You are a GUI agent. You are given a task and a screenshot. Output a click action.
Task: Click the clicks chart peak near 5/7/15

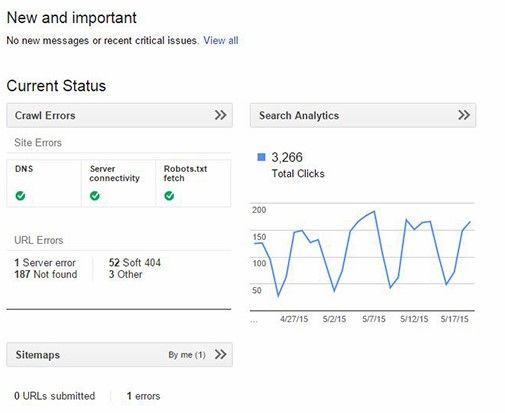pyautogui.click(x=374, y=211)
